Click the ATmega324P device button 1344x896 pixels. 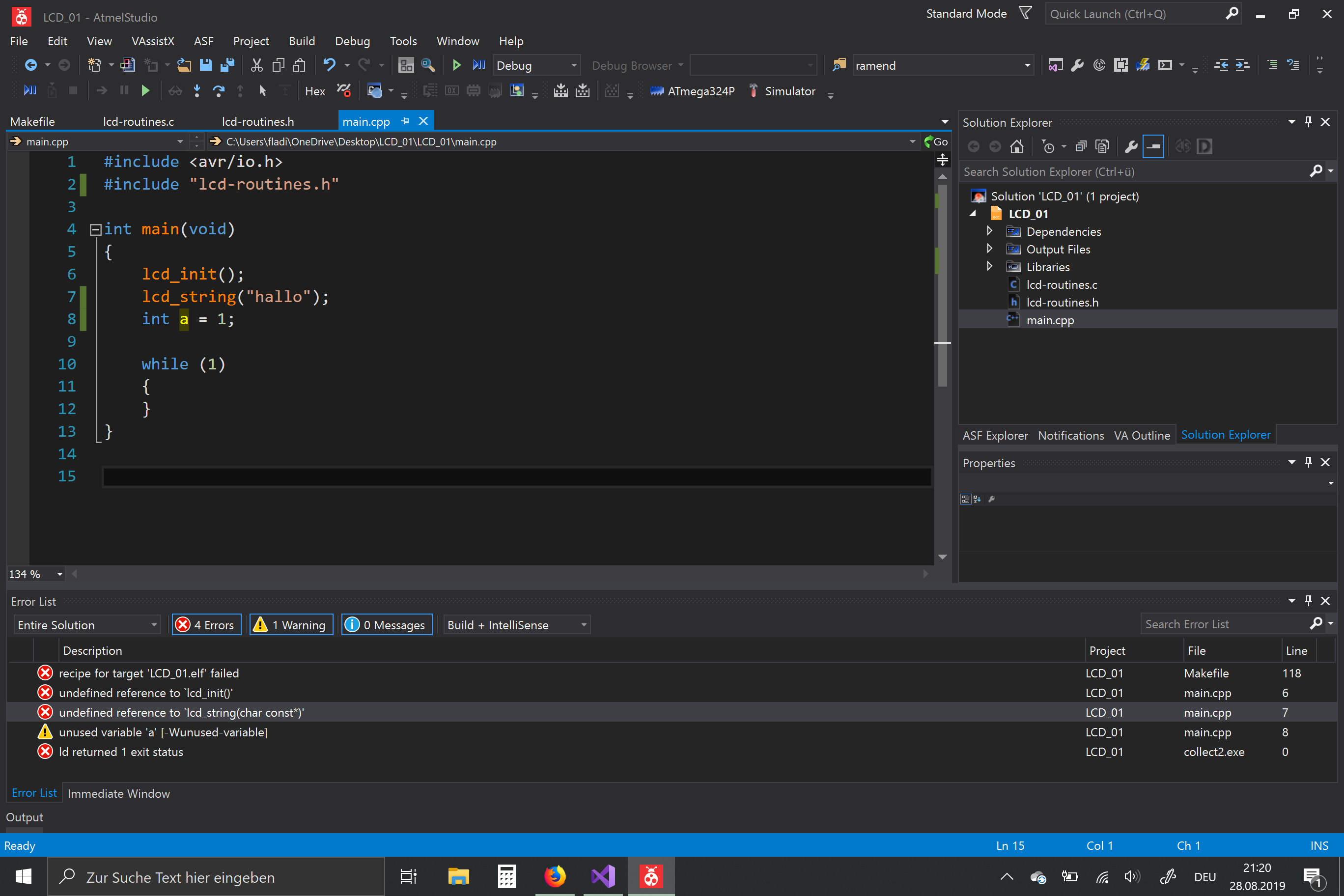pos(693,90)
